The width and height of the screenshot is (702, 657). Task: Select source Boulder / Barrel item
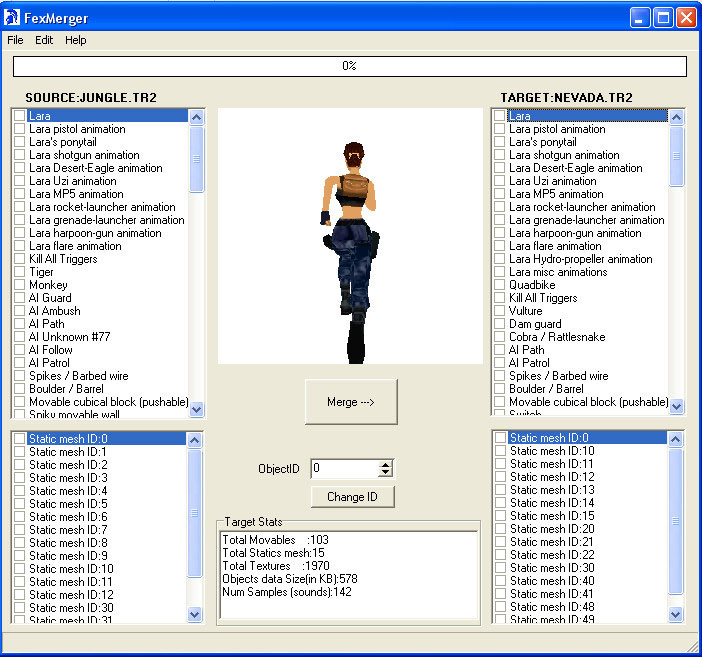pos(66,389)
